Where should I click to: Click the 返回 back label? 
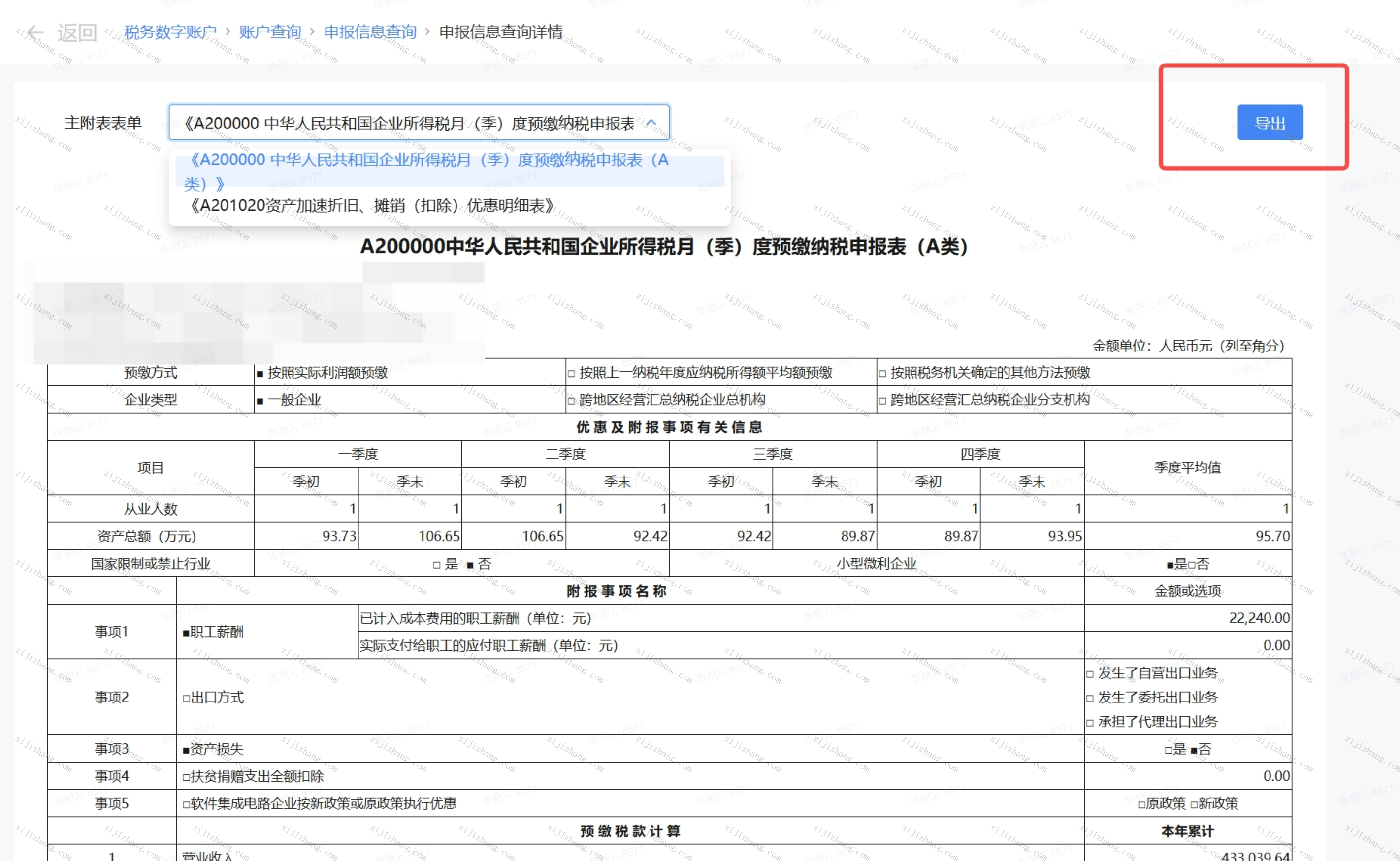77,32
